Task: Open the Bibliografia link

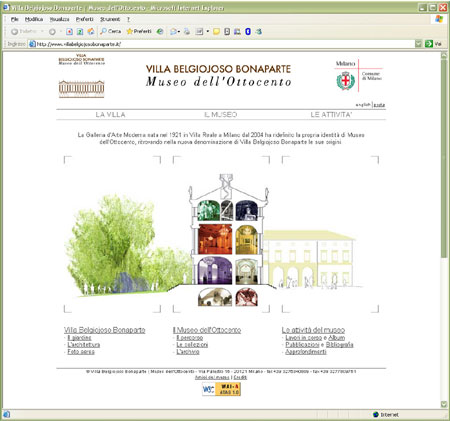Action: tap(340, 345)
